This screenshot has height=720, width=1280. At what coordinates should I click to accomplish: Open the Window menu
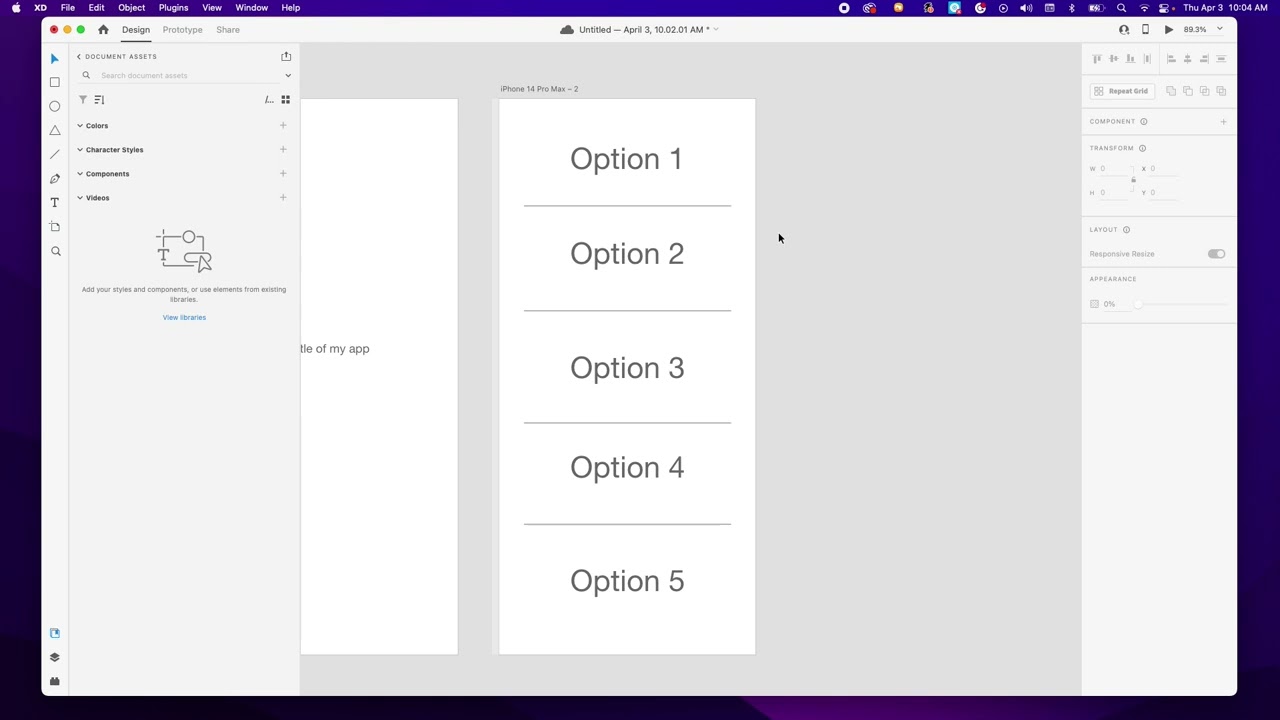(251, 8)
